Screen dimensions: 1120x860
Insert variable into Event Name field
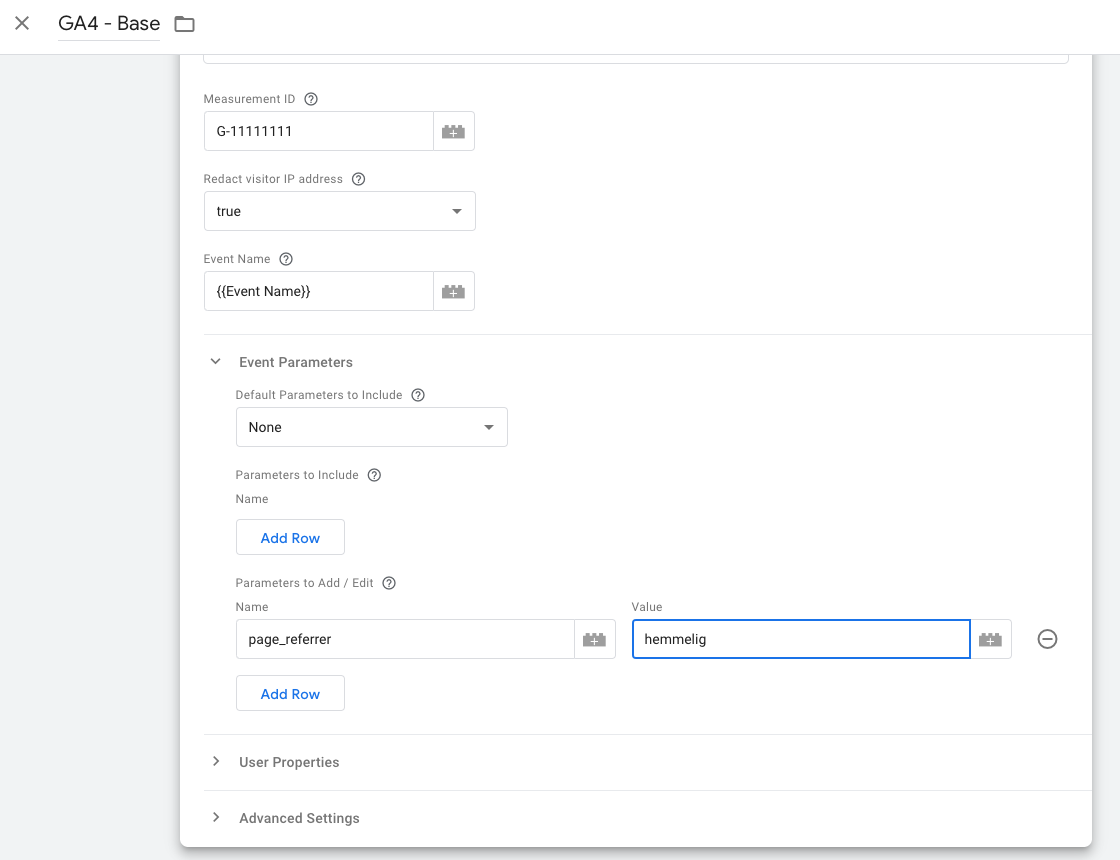click(454, 291)
